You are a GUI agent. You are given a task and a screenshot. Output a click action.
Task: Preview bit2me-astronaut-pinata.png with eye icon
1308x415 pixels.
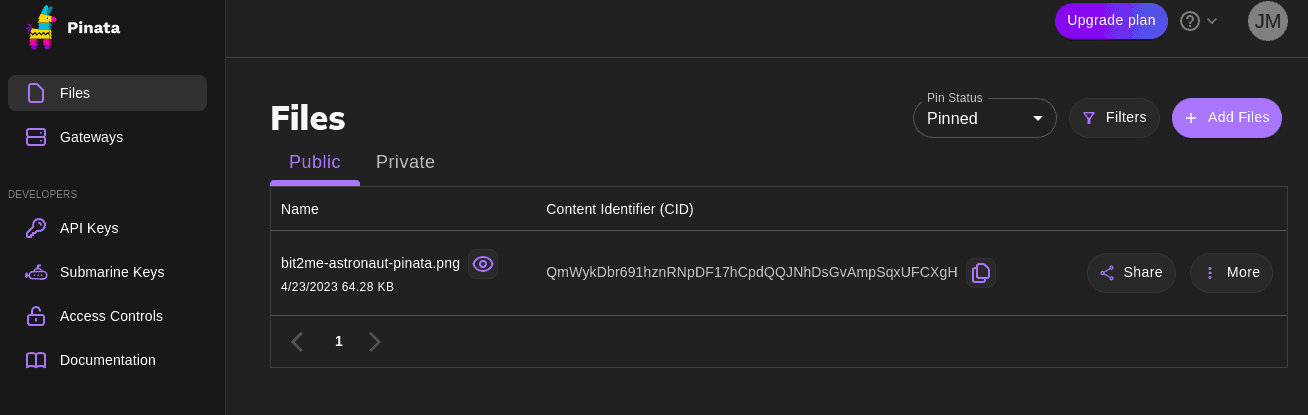pos(483,264)
